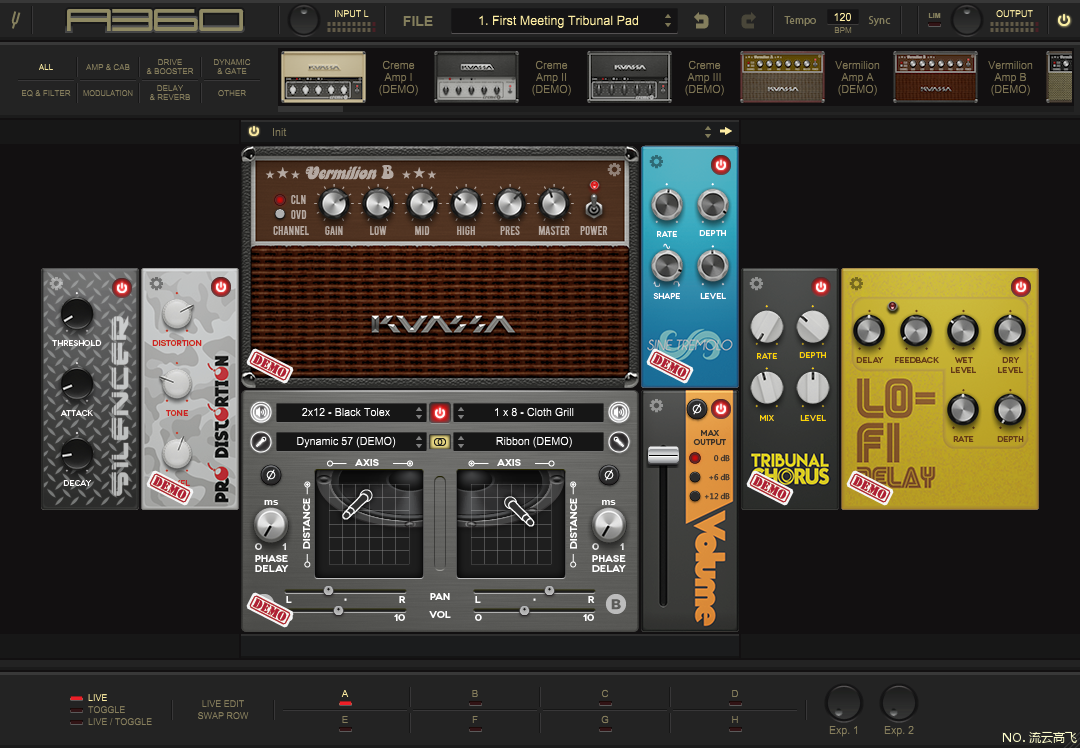Select the CLN channel LED
The image size is (1080, 748).
click(280, 200)
